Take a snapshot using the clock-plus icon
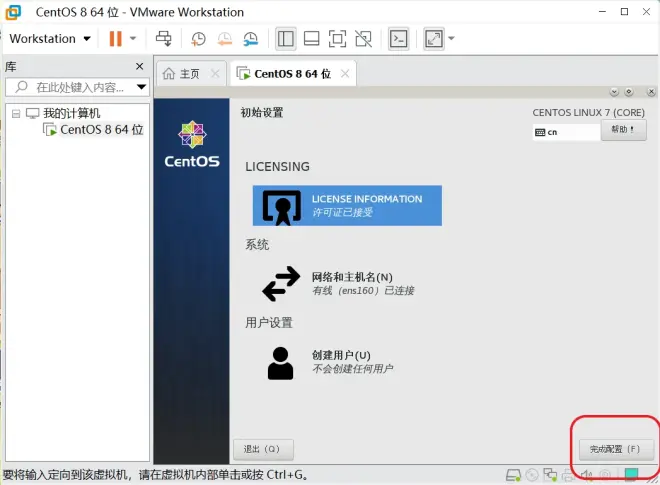This screenshot has width=660, height=485. [198, 39]
